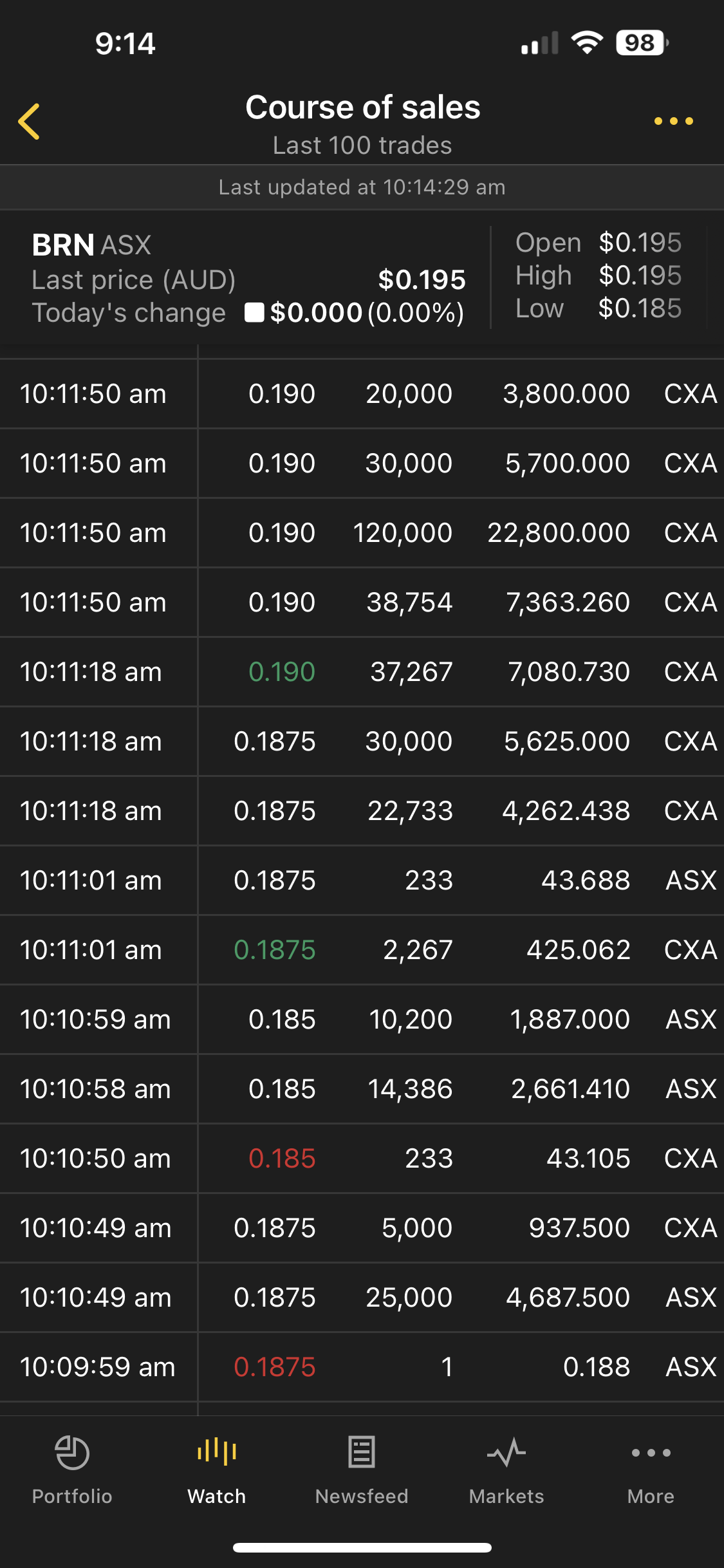
Task: Tap the white change indicator square
Action: pos(255,313)
